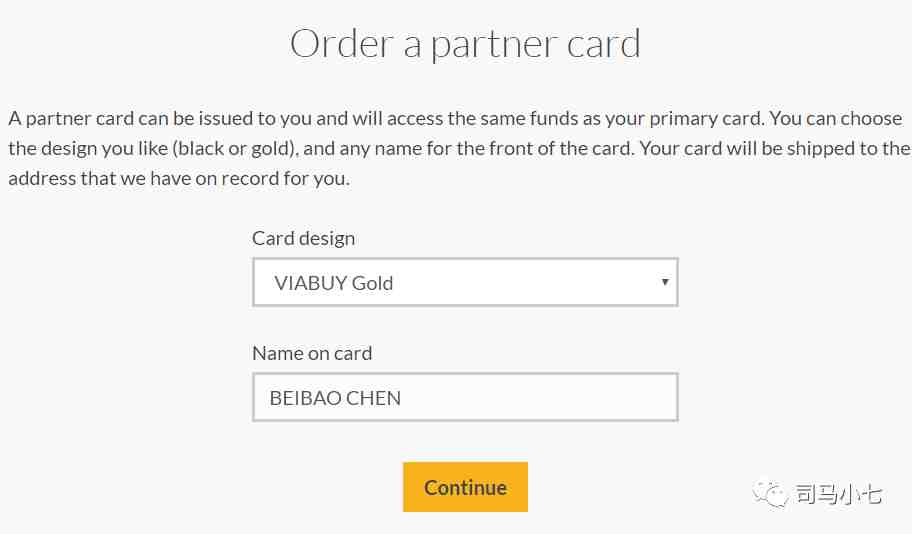The image size is (912, 534).
Task: Open the Card design combo box
Action: point(465,282)
